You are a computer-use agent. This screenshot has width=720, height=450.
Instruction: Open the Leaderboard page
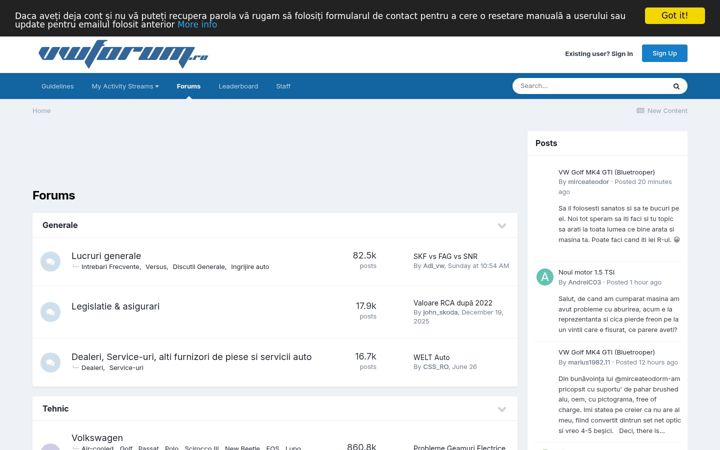(238, 86)
